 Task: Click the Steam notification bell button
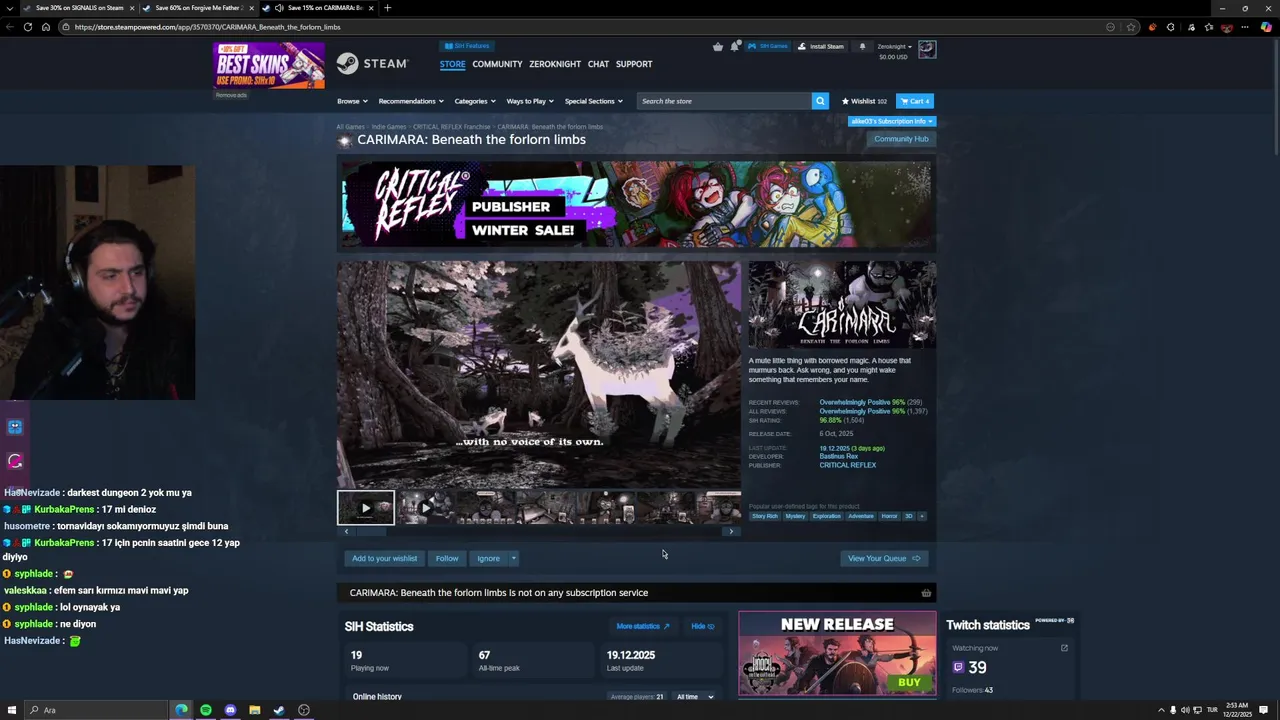point(862,46)
